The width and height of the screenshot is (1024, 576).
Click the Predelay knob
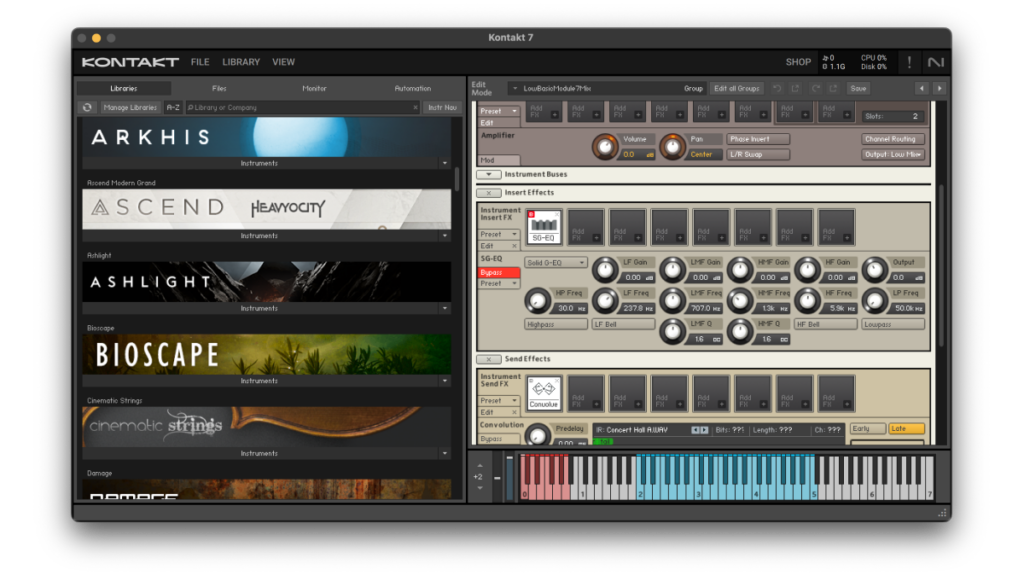tap(537, 435)
